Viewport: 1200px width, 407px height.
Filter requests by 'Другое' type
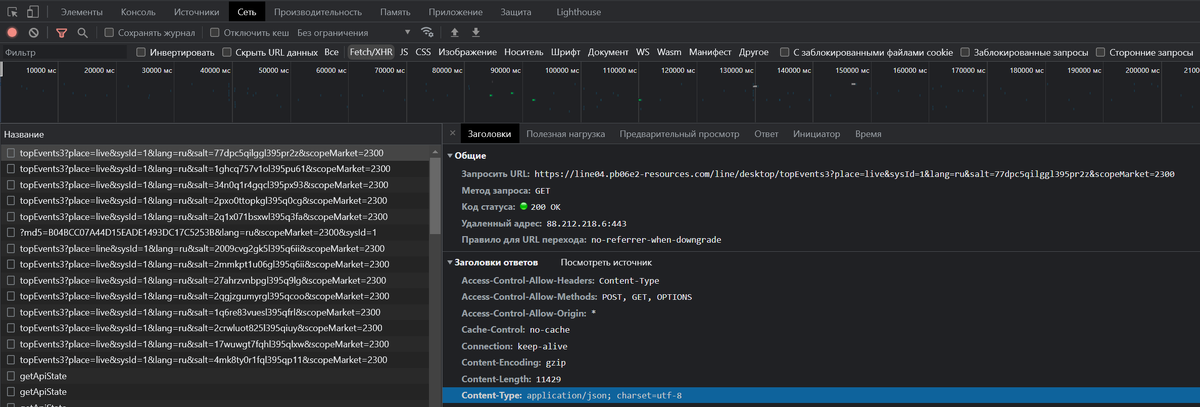pyautogui.click(x=754, y=52)
